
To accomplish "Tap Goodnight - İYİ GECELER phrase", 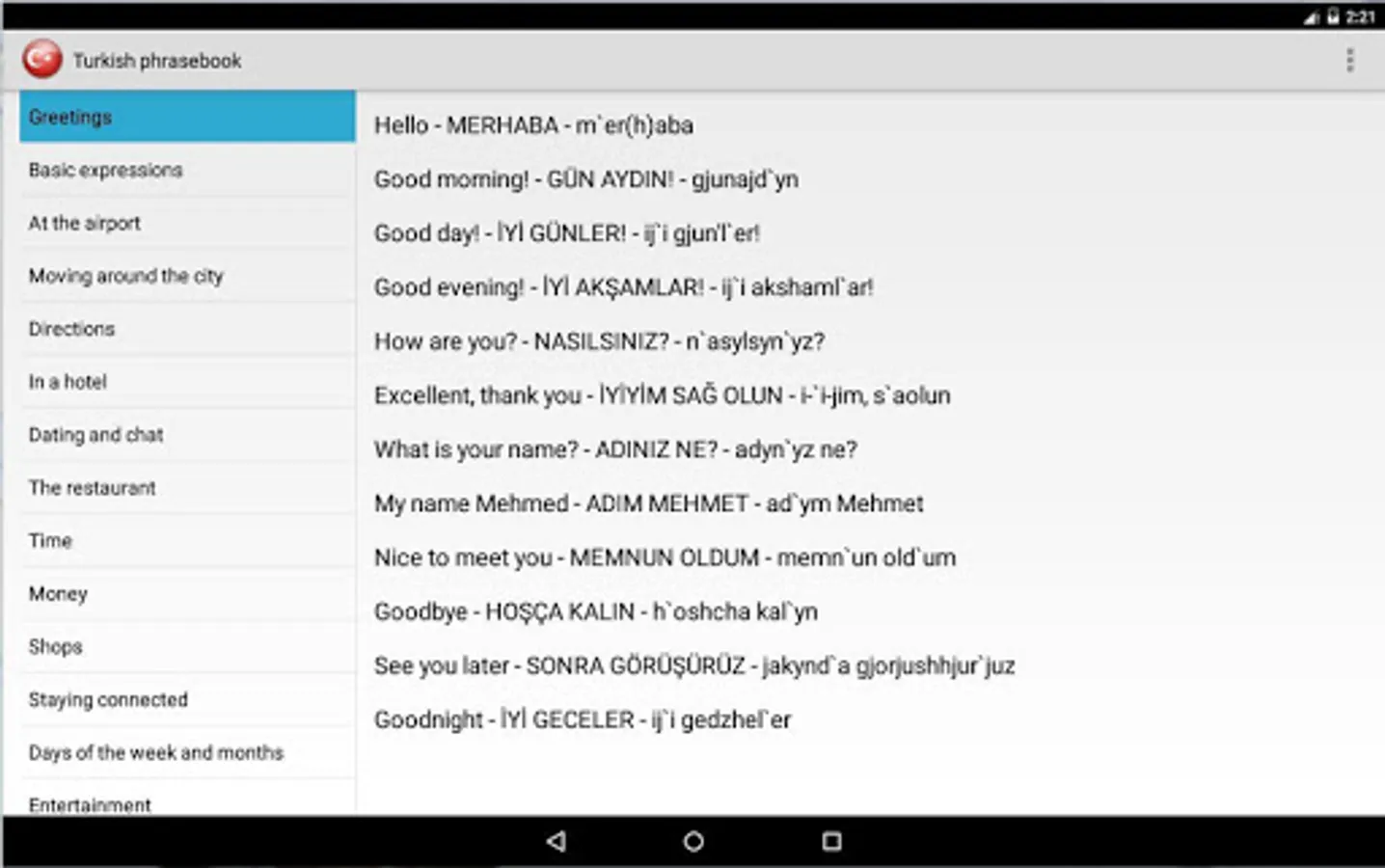I will (x=583, y=719).
